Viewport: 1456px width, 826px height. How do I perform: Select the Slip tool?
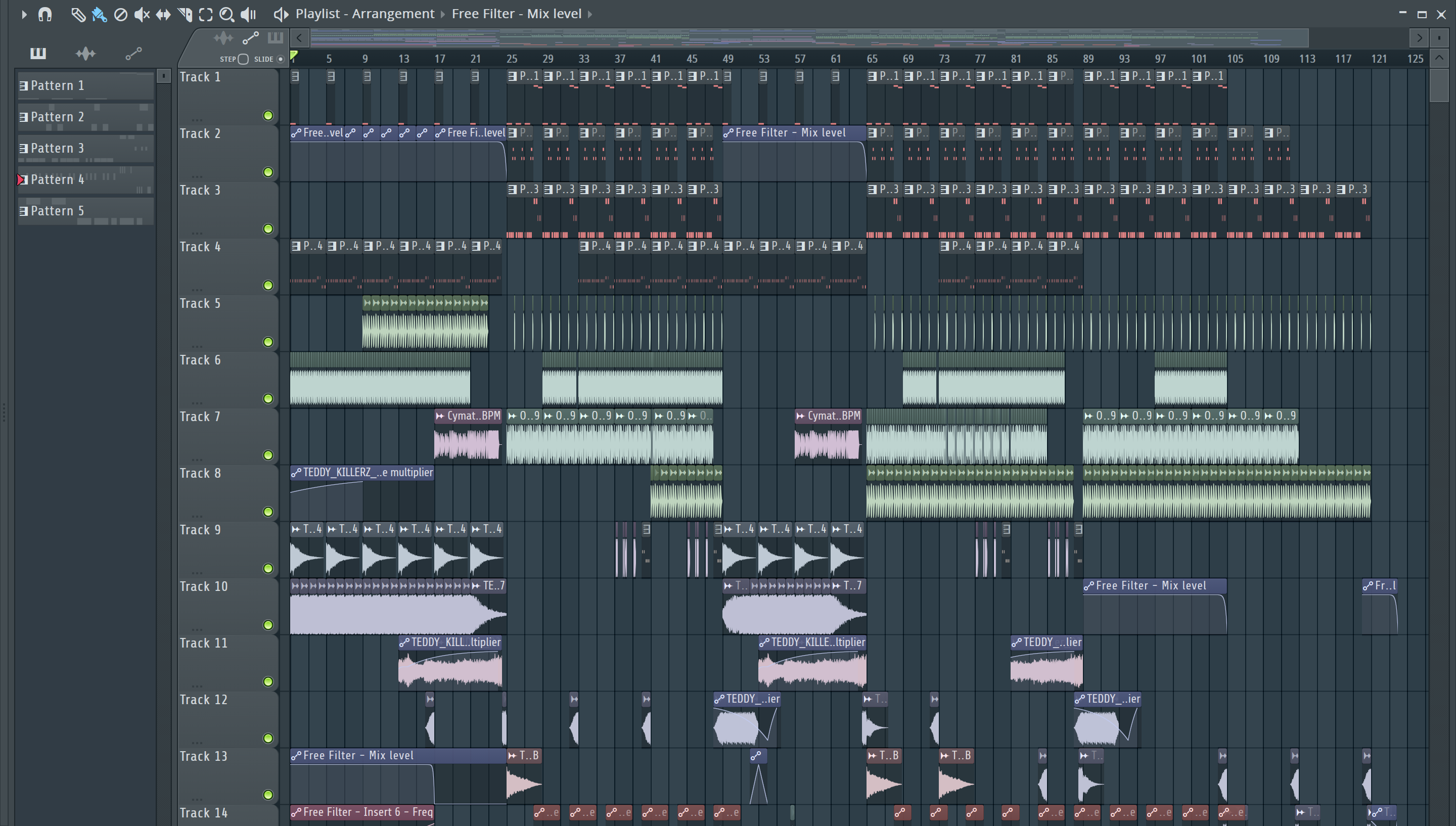click(163, 14)
